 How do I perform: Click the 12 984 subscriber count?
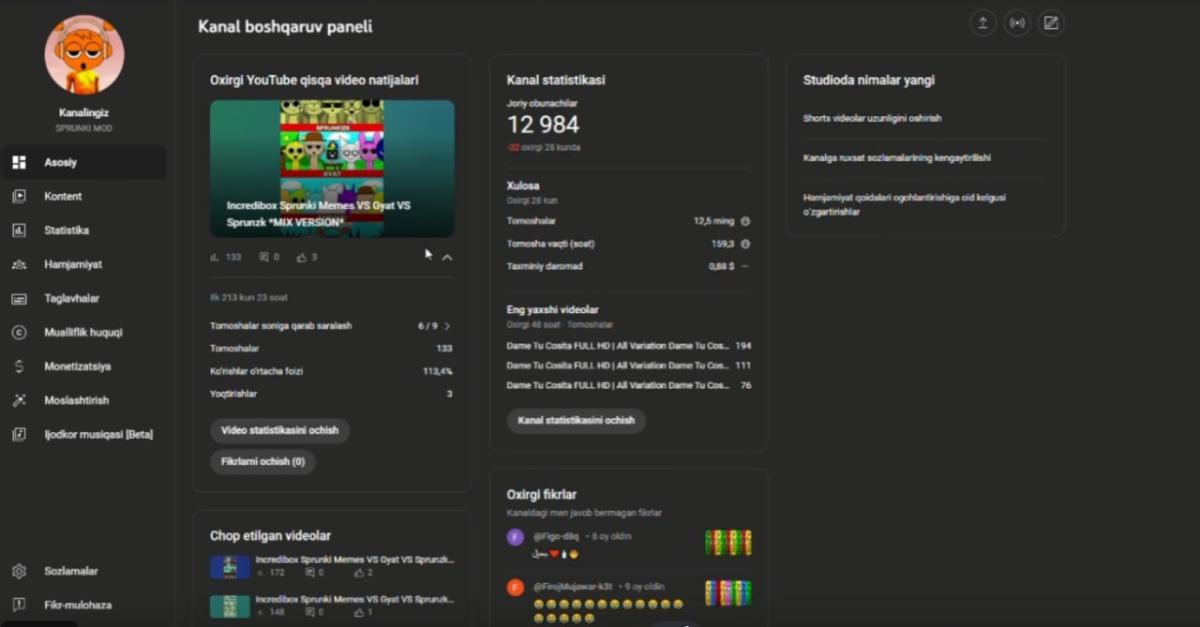coord(543,125)
